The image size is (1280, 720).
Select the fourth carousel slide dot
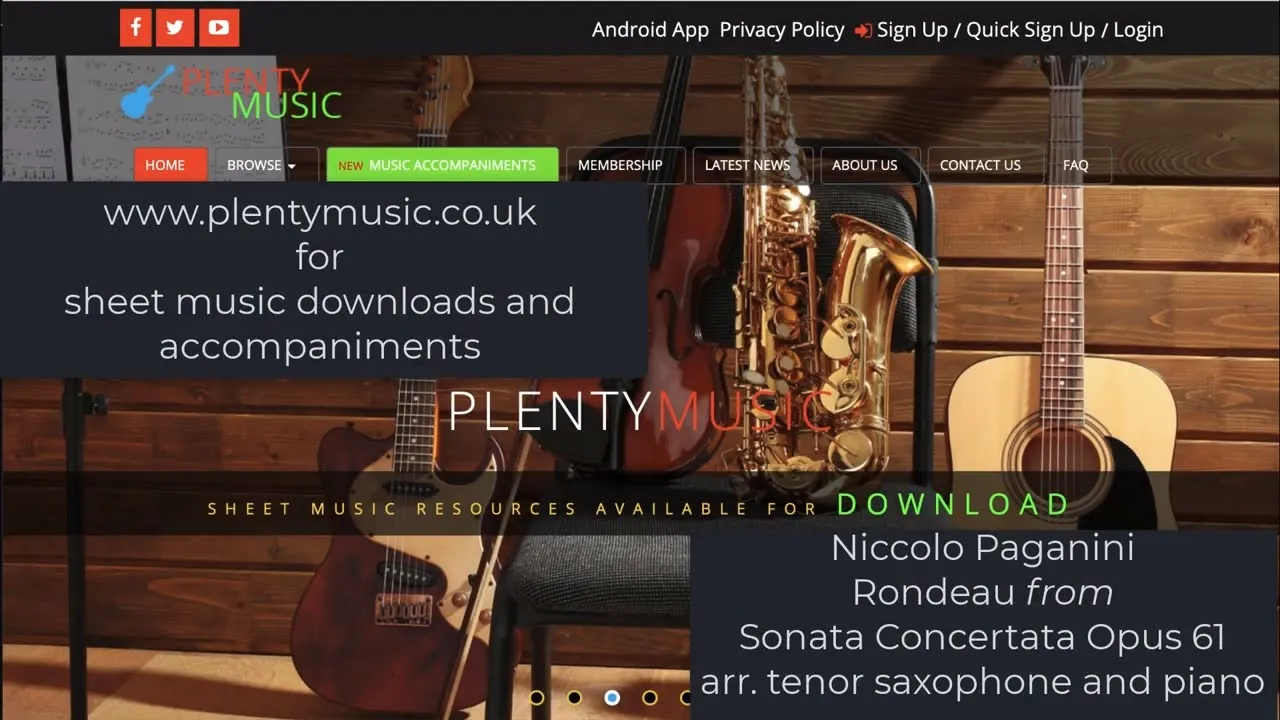click(x=650, y=697)
